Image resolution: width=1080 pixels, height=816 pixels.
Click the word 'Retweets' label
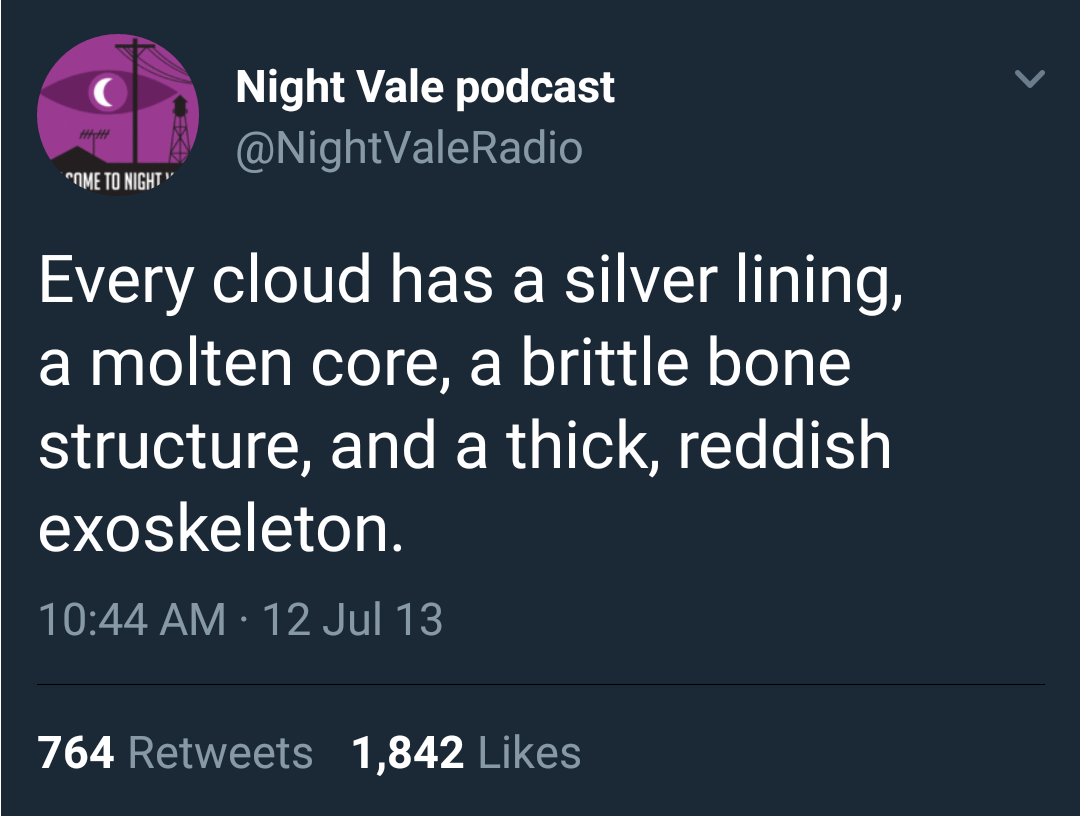pyautogui.click(x=221, y=752)
